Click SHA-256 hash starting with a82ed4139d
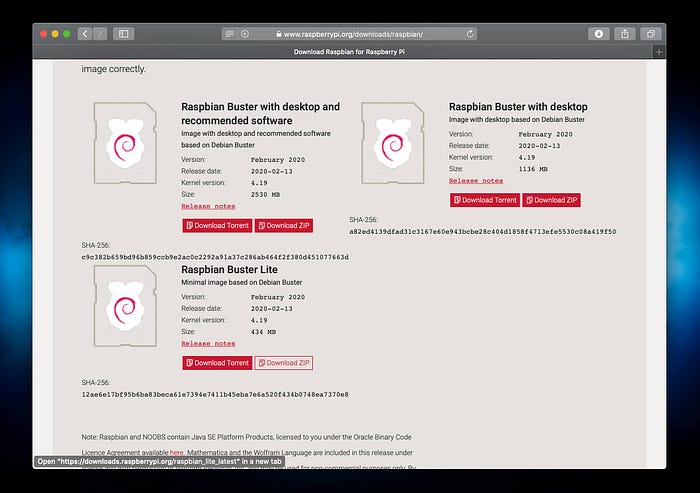Screen dimensions: 700x493 click(x=483, y=232)
